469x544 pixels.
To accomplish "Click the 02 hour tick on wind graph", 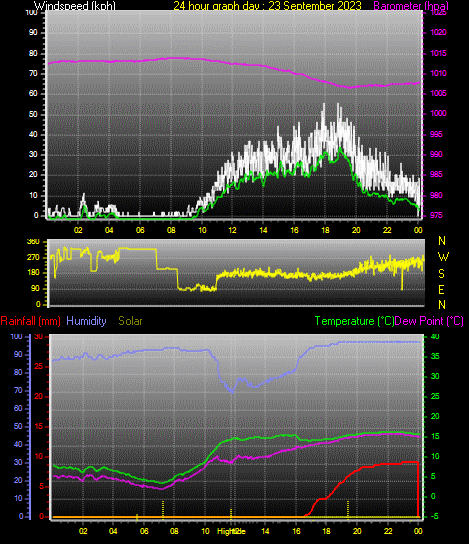I will click(x=78, y=230).
